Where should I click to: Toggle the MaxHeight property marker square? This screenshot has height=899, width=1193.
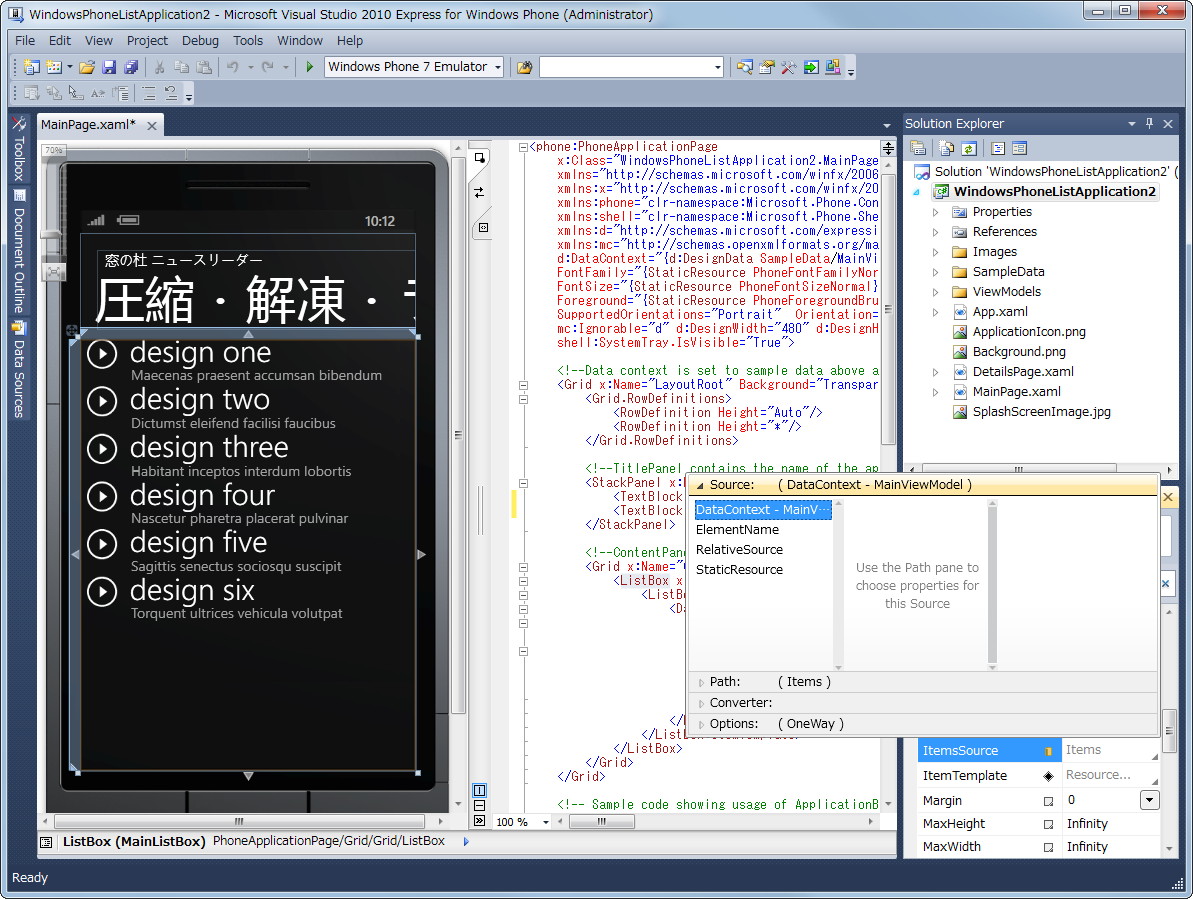coord(1048,824)
